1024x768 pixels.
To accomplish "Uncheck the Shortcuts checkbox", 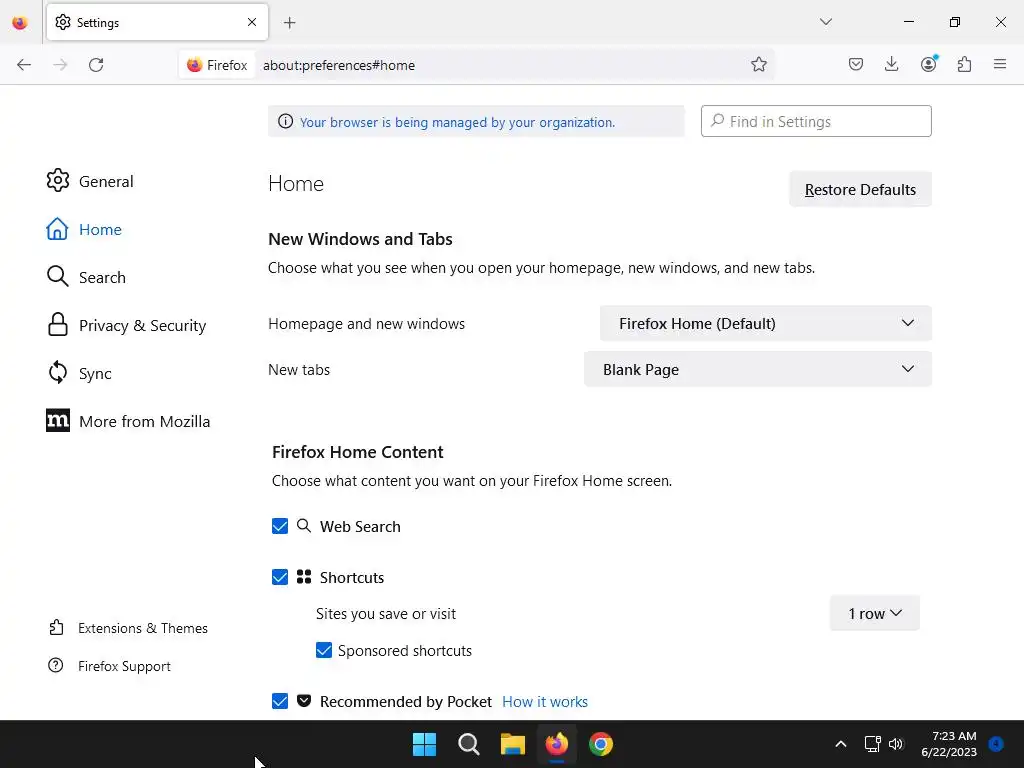I will click(x=280, y=577).
